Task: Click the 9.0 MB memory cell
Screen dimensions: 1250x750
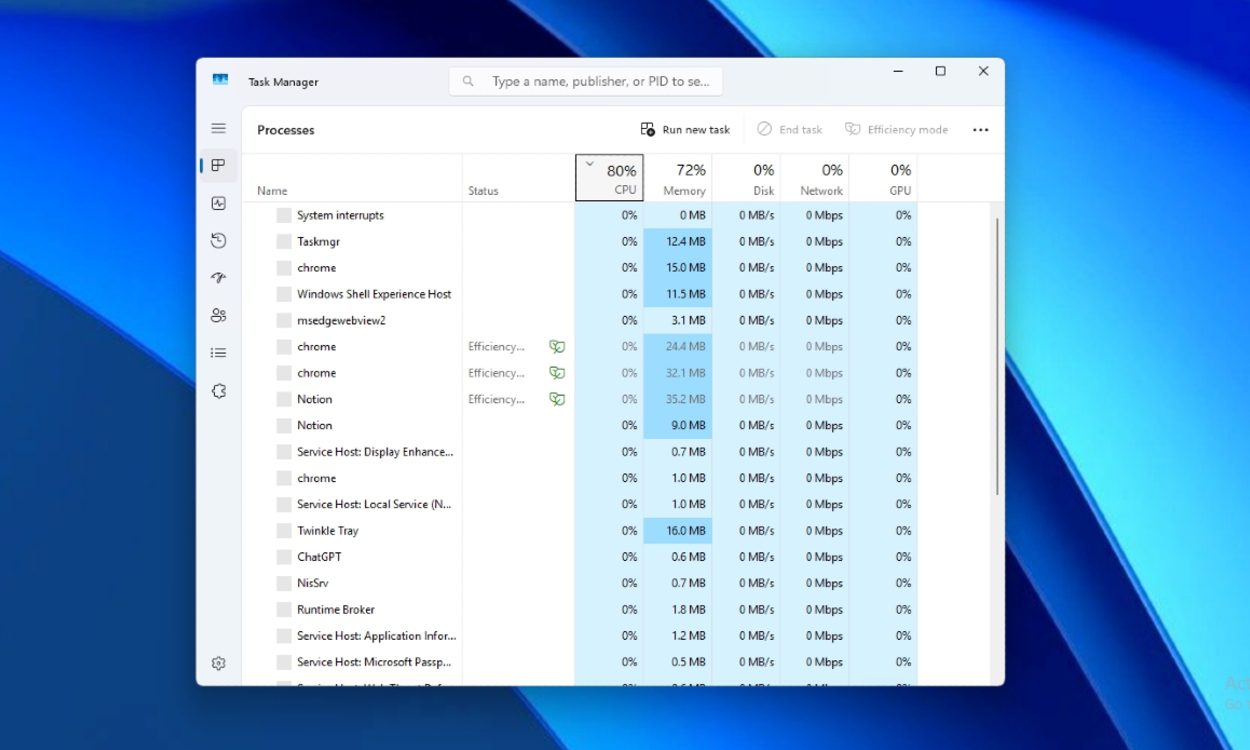Action: [678, 425]
